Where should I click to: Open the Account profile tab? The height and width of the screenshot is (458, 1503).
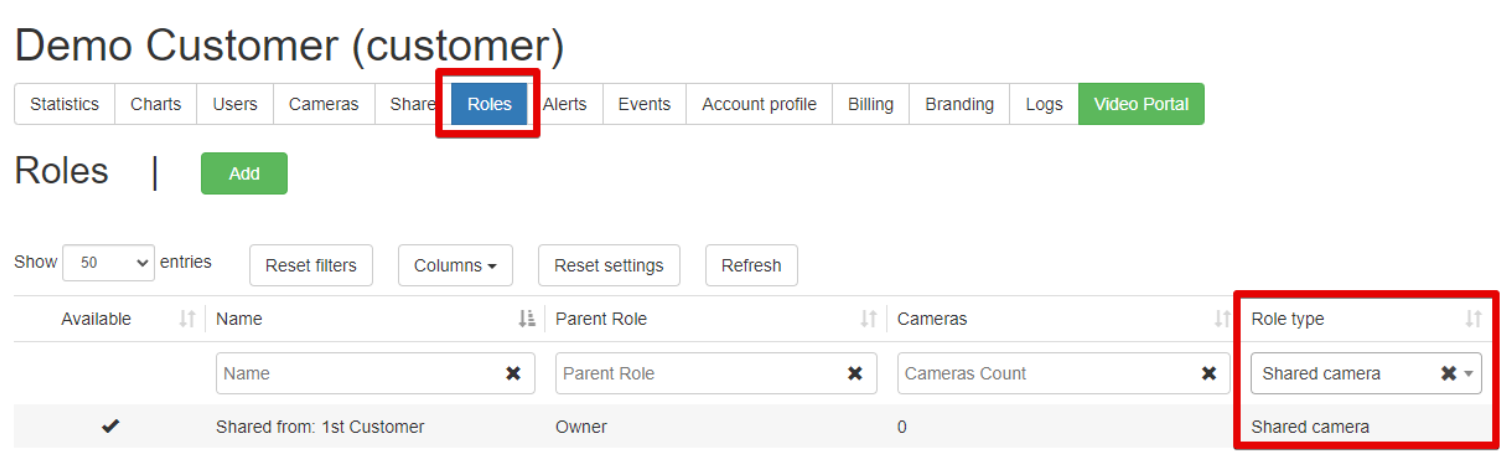coord(759,104)
